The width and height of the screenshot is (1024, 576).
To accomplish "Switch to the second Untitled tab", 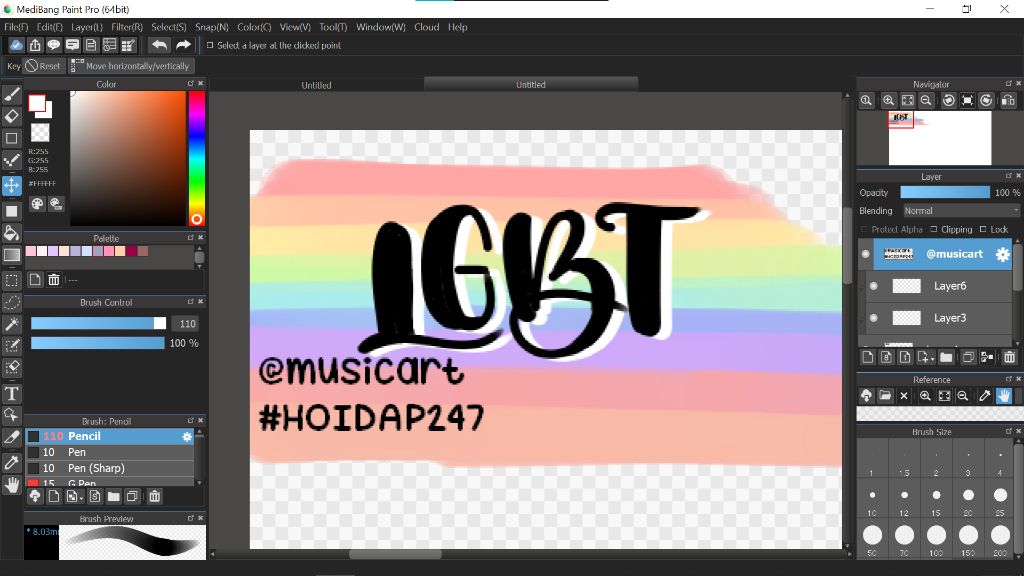I will click(x=530, y=84).
